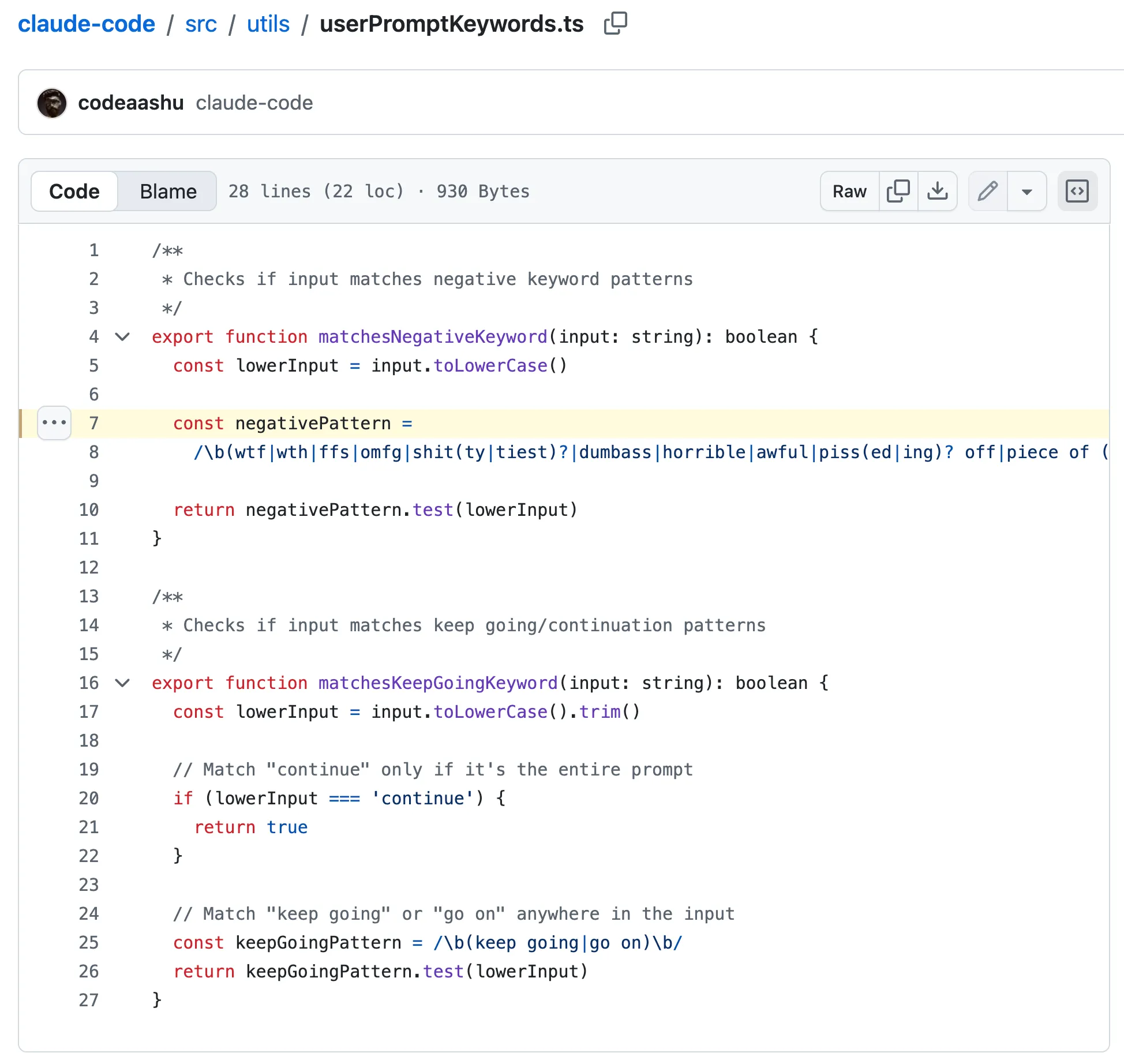Copy raw file contents icon
1124x1064 pixels.
[898, 191]
